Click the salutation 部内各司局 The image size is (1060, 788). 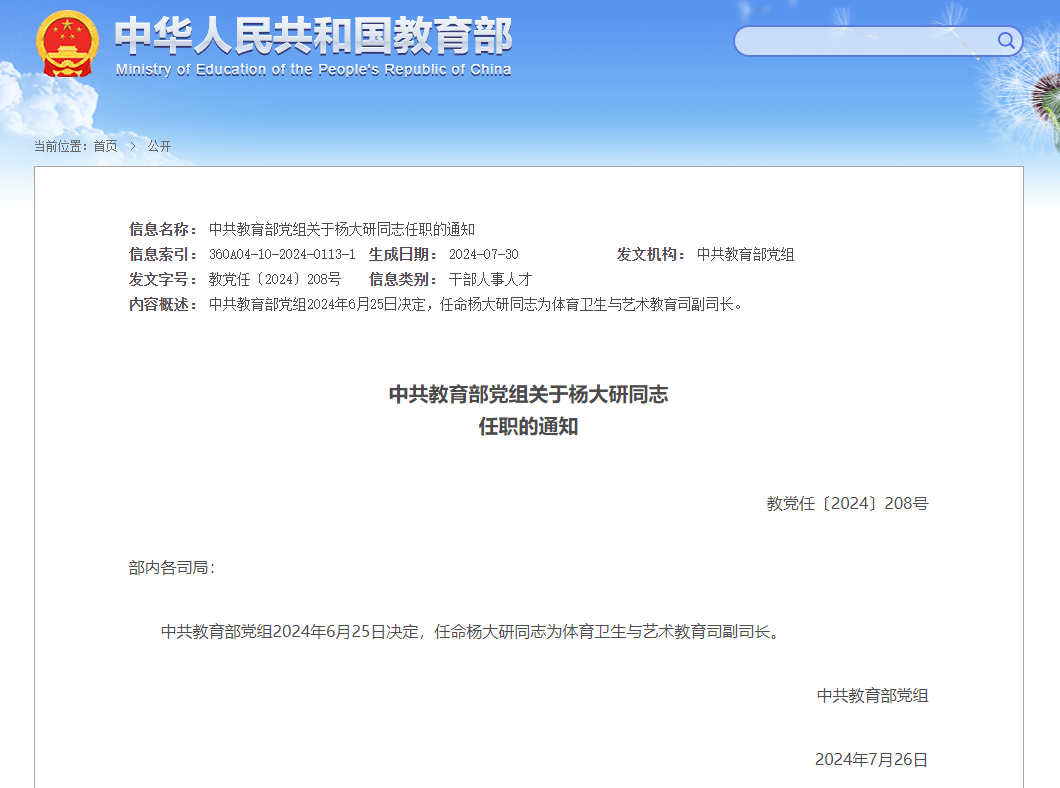coord(171,568)
